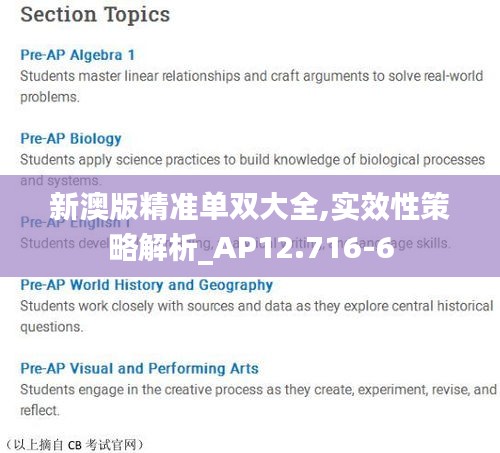The image size is (500, 453).
Task: Click the Arts description about creative process
Action: [x=258, y=390]
